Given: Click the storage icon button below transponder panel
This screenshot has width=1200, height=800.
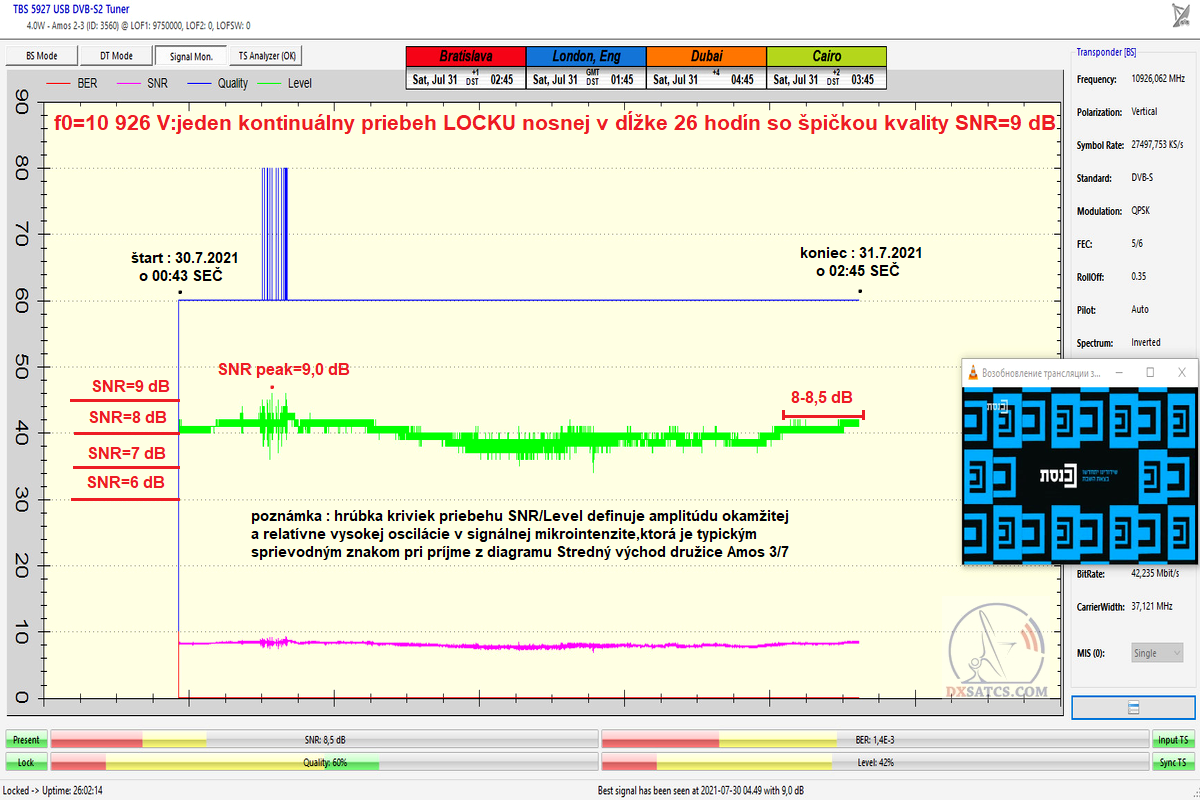Looking at the screenshot, I should pos(1133,708).
